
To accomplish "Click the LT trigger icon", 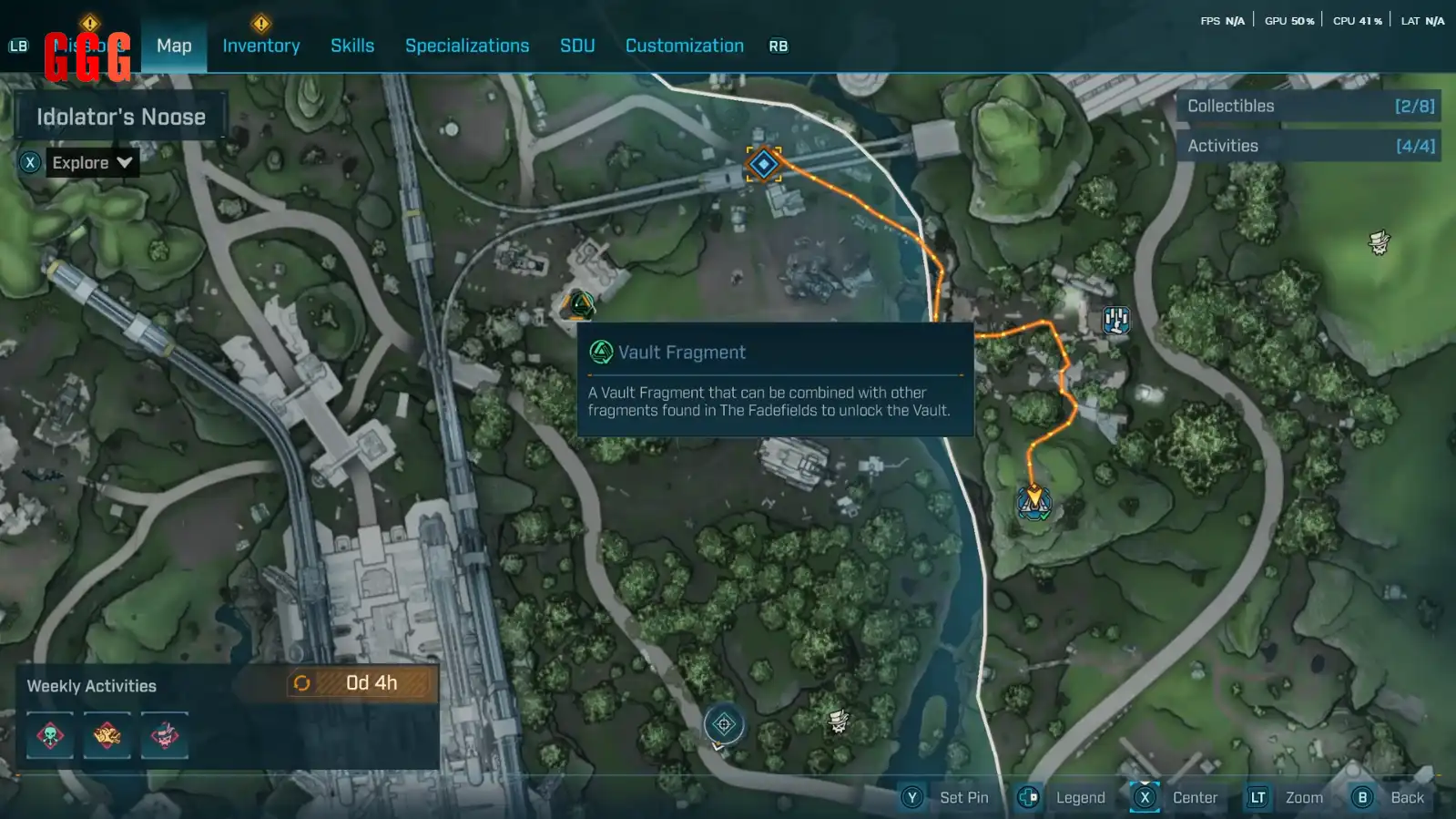I will click(1257, 797).
